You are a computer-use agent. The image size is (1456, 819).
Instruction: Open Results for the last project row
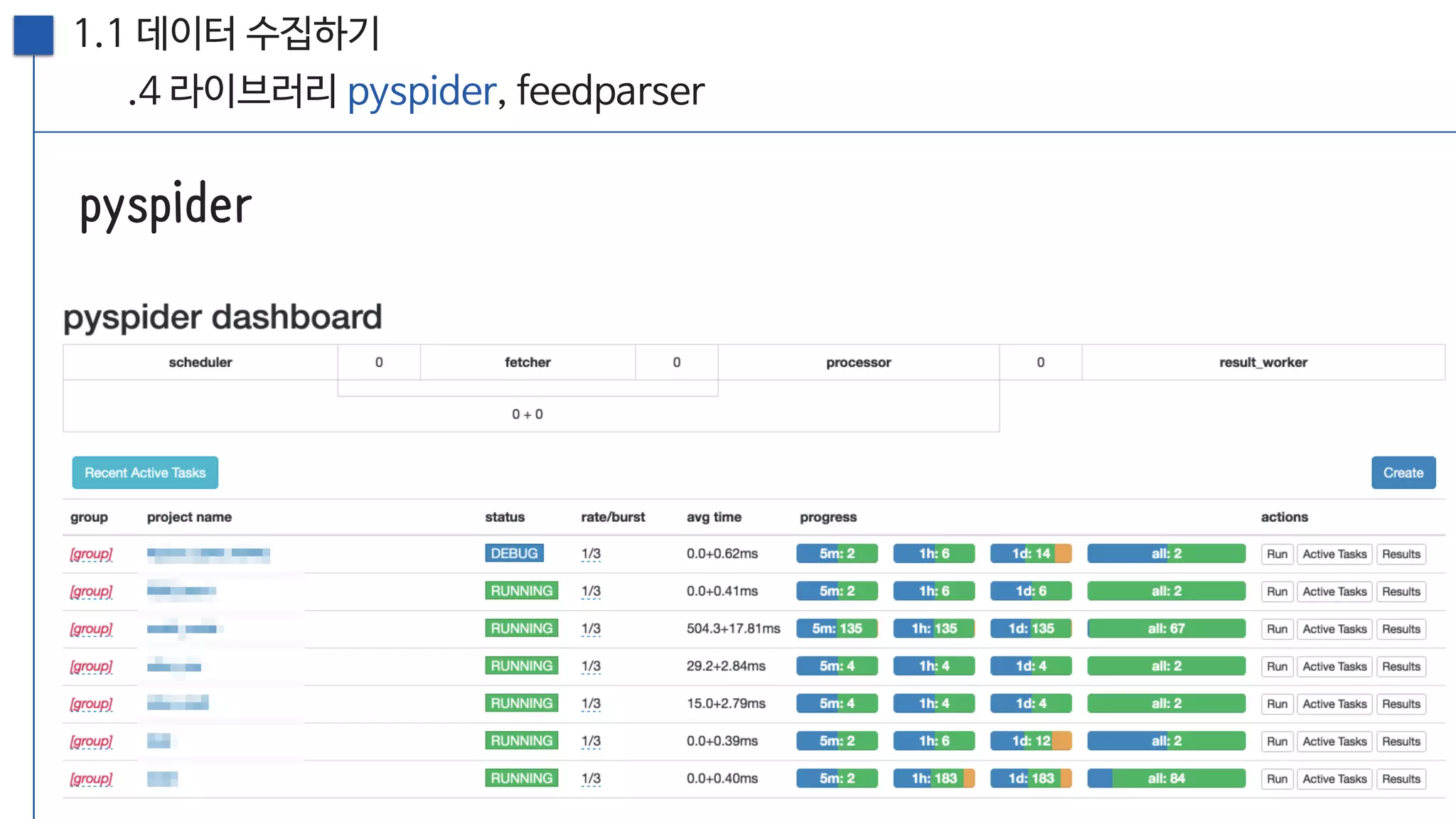[x=1401, y=779]
